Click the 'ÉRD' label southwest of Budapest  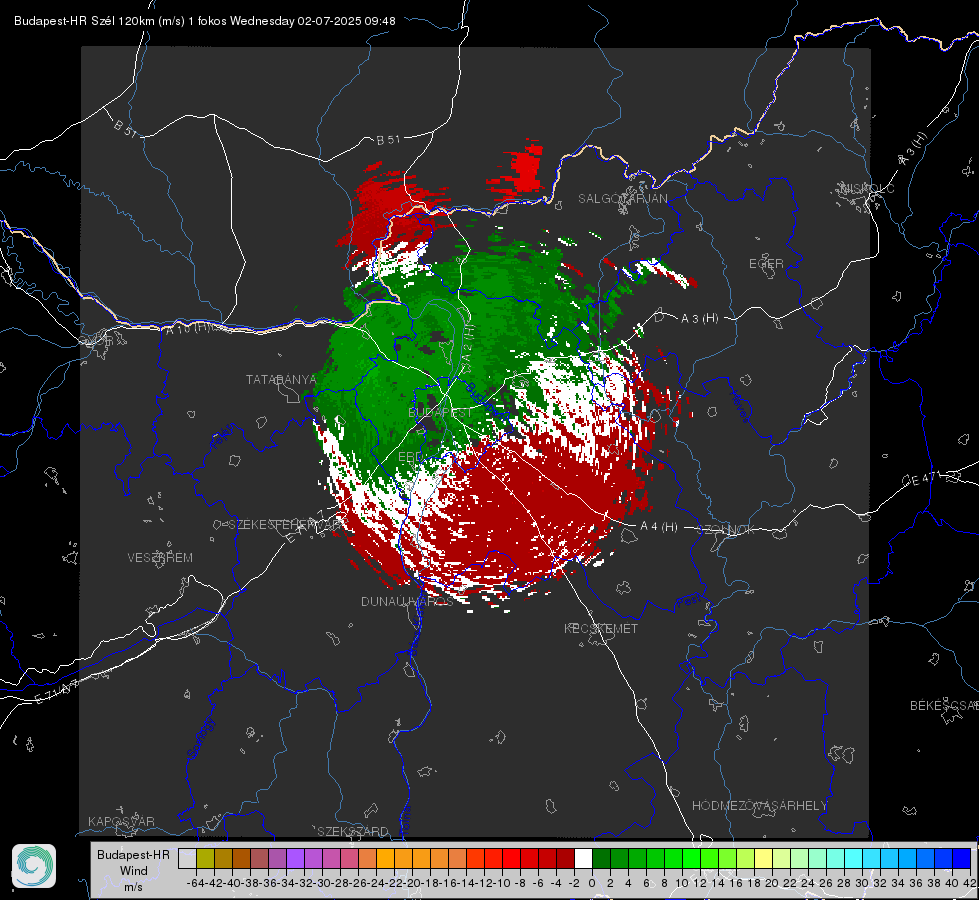point(410,457)
